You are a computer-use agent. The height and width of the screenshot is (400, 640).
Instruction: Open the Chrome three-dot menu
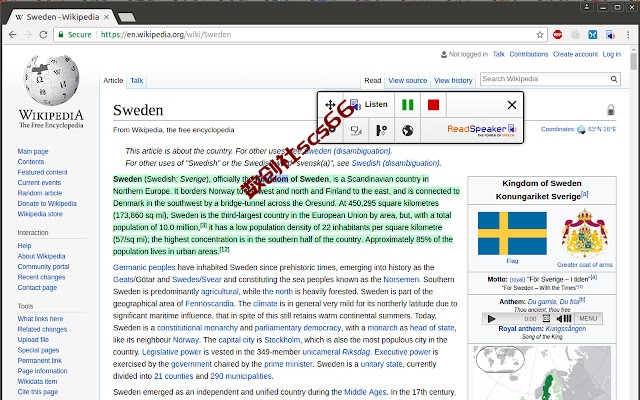tap(628, 35)
